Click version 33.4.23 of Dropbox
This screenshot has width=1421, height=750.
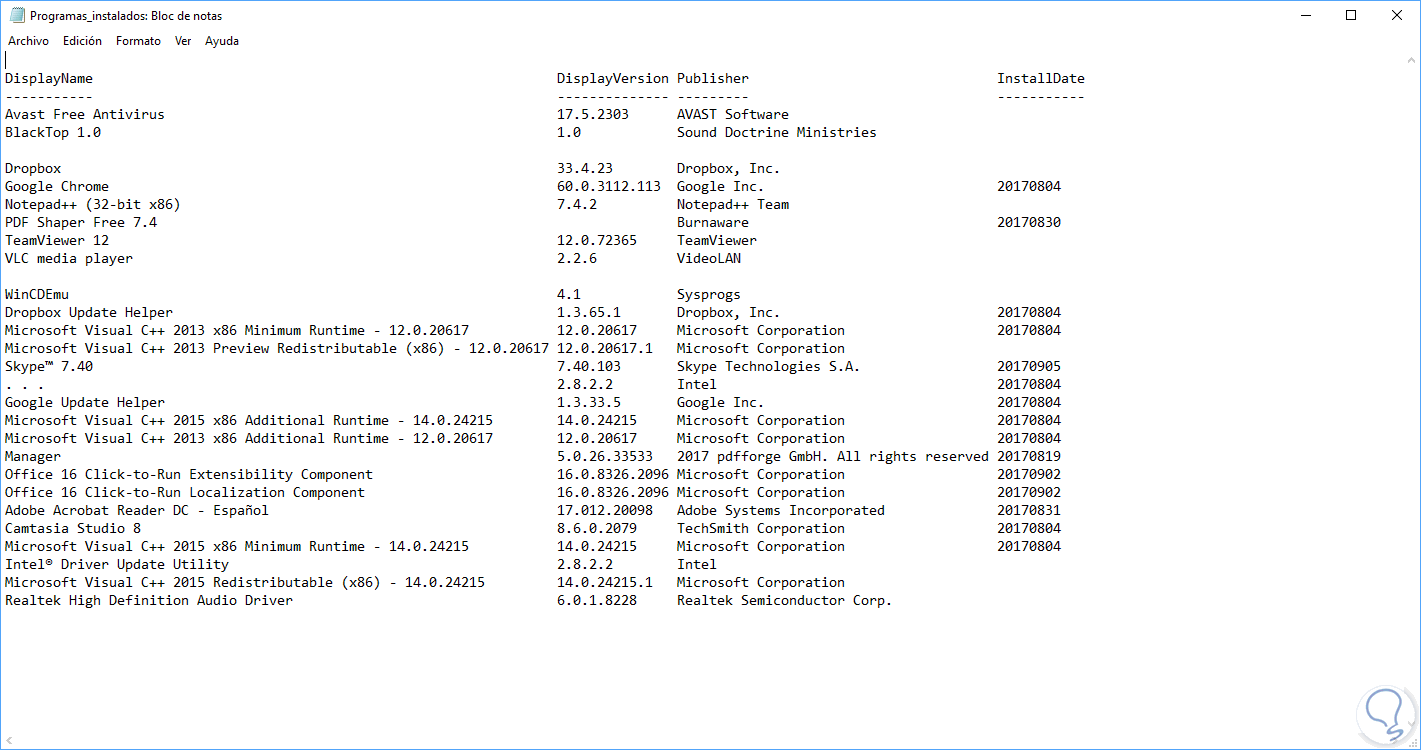pos(585,168)
